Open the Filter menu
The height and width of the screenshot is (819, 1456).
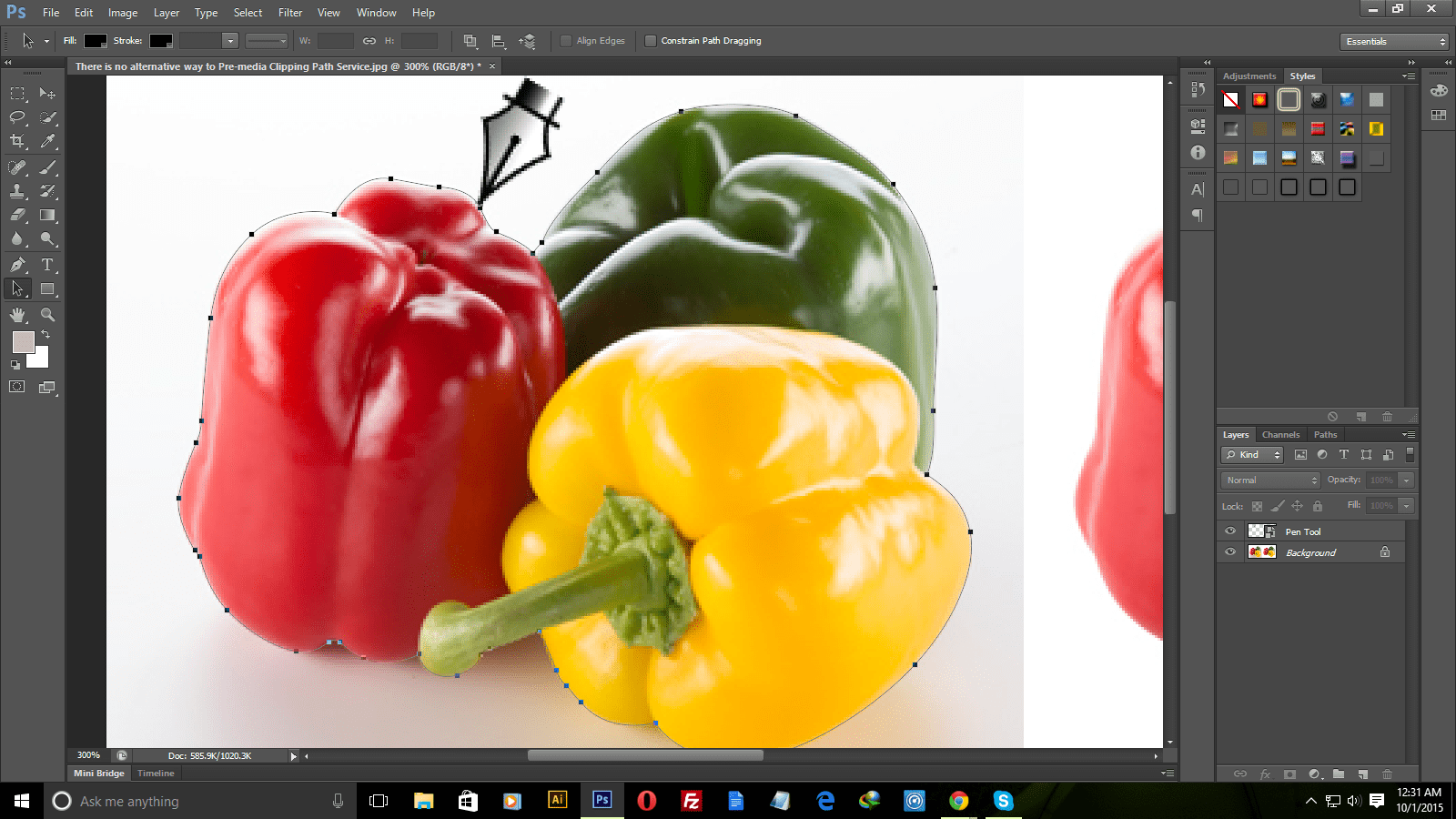290,13
